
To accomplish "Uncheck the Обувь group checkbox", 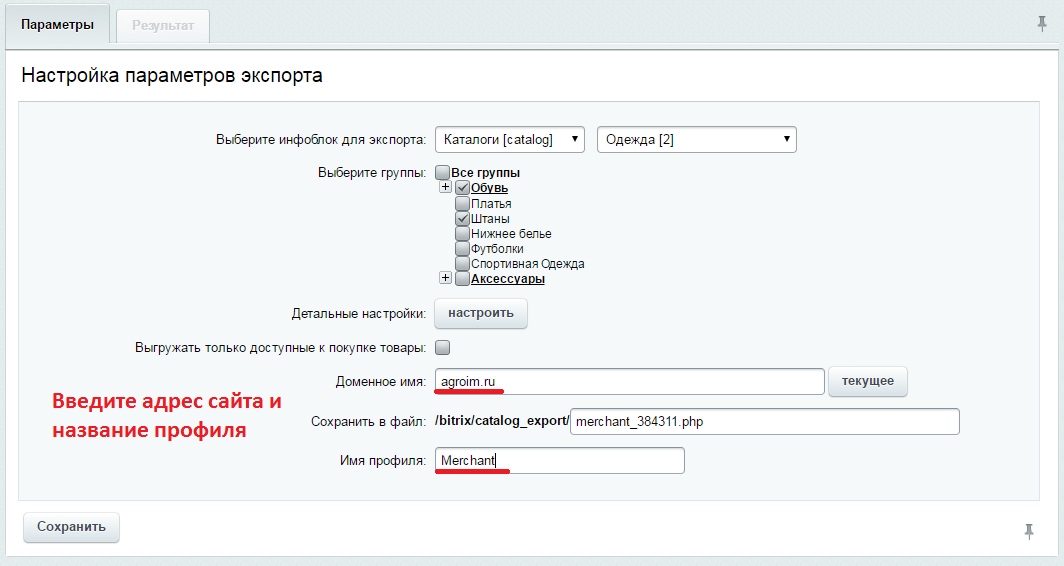I will pyautogui.click(x=462, y=188).
